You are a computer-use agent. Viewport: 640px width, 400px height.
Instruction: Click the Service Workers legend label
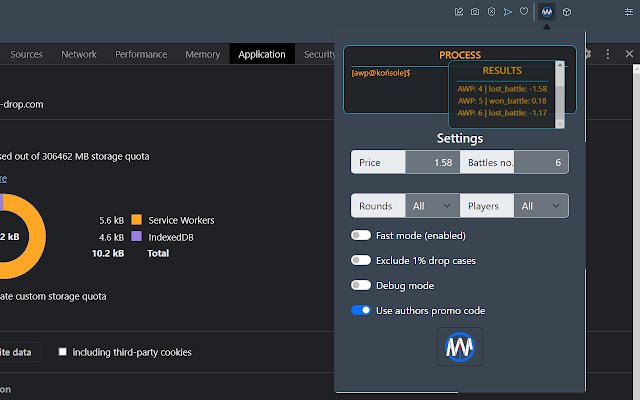point(181,220)
